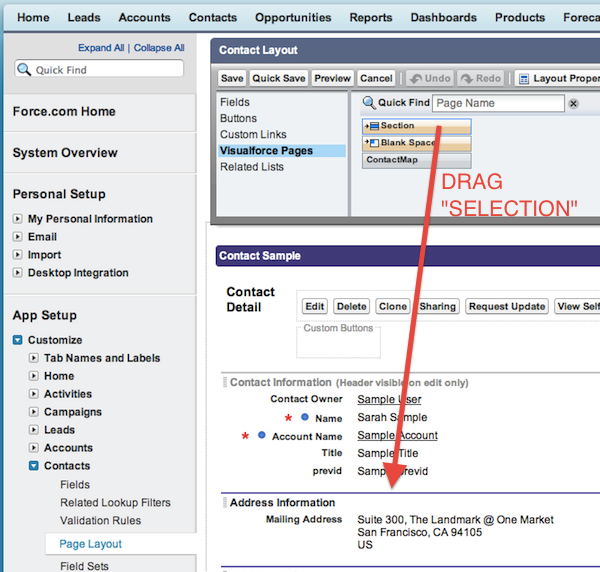Collapse the Customize node
The height and width of the screenshot is (572, 600).
tap(17, 340)
